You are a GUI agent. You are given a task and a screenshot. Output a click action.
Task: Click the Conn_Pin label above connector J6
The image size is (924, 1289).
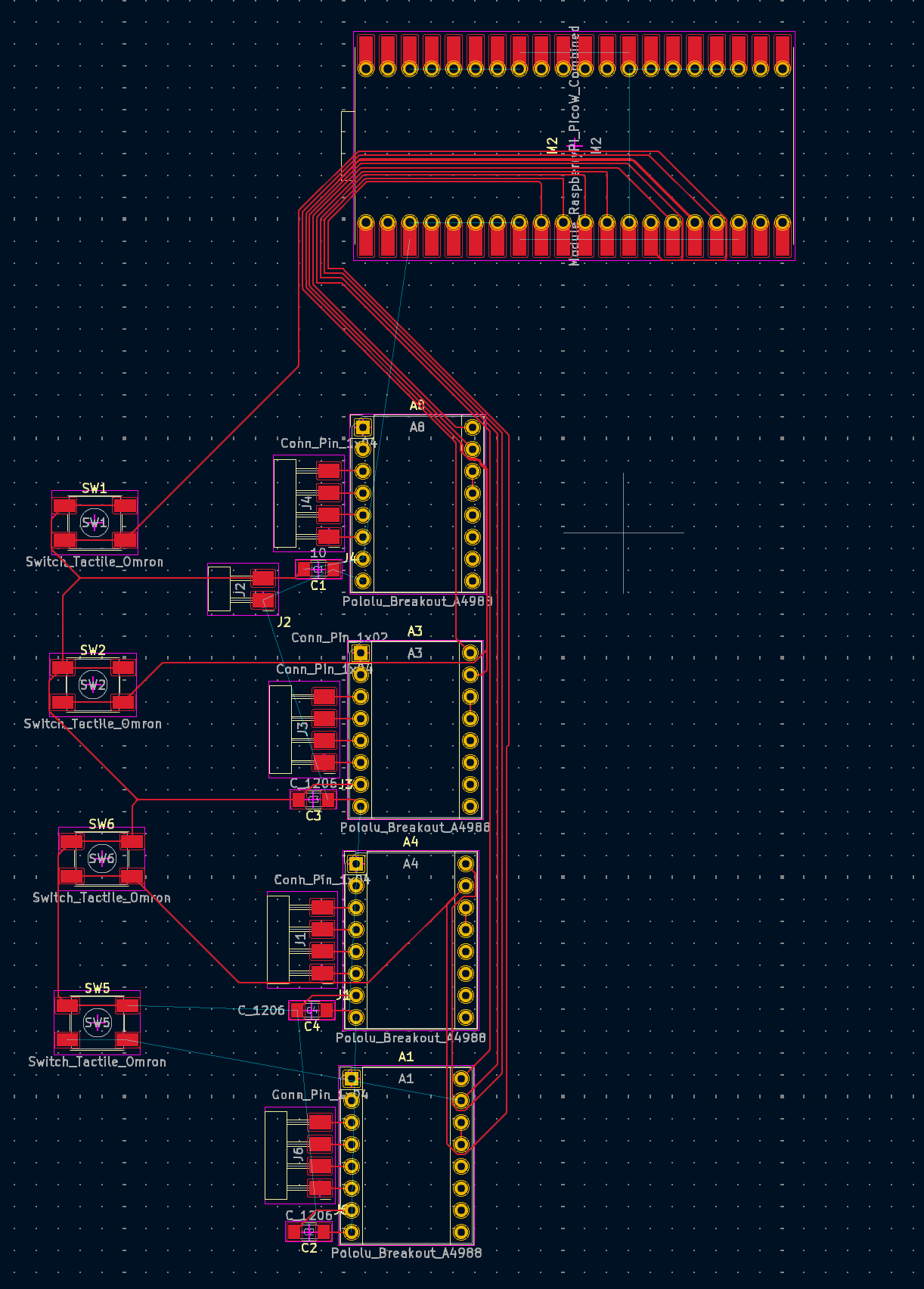click(320, 1095)
